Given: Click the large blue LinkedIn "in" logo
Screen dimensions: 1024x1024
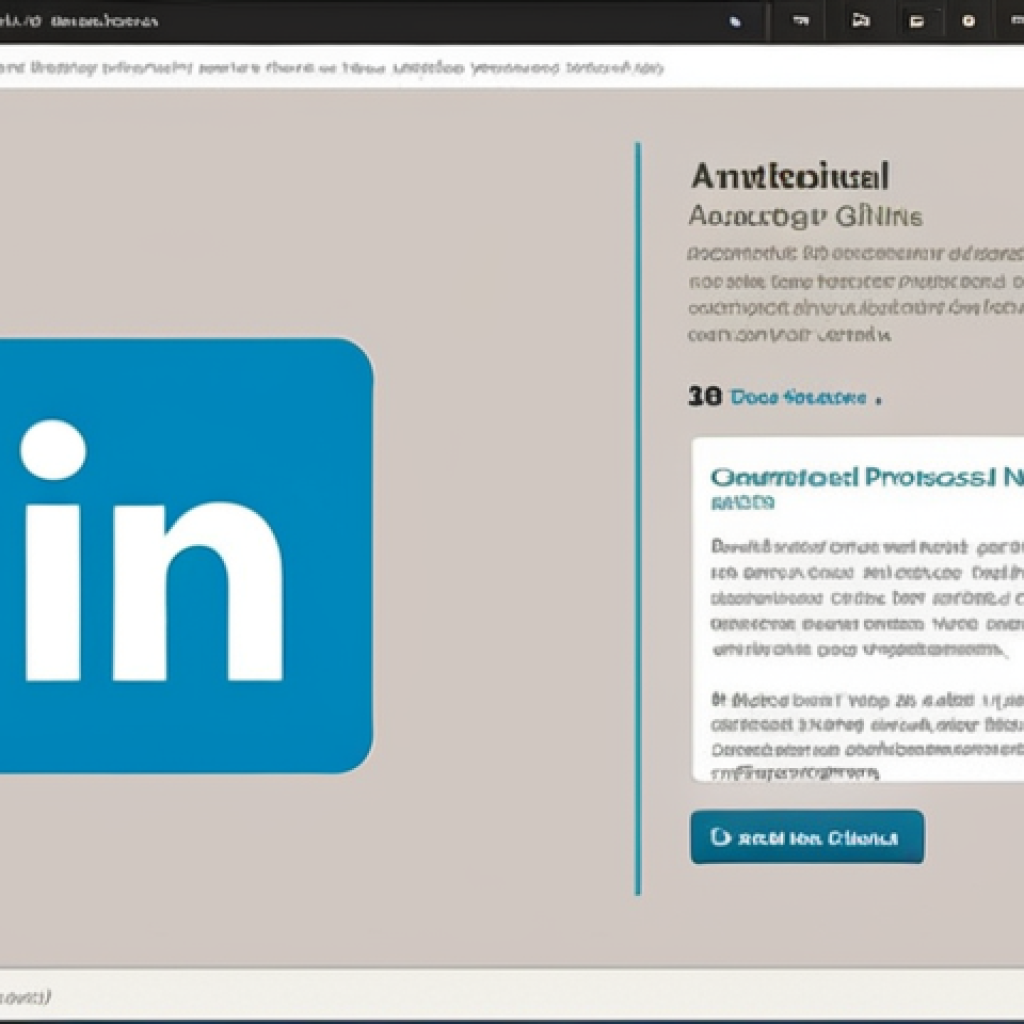Looking at the screenshot, I should [185, 555].
